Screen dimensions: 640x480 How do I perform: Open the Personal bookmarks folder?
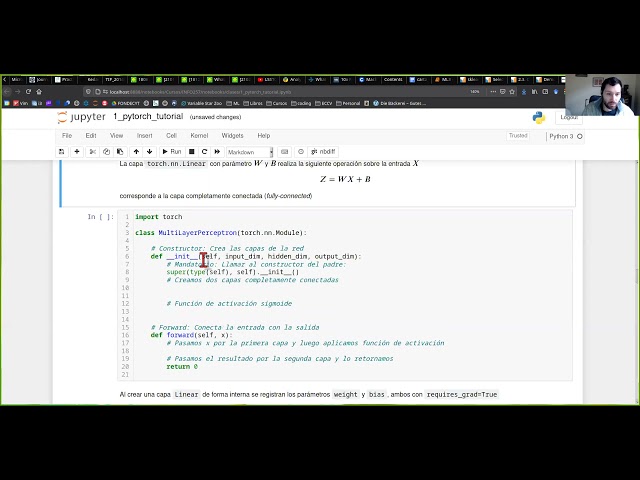tap(348, 103)
